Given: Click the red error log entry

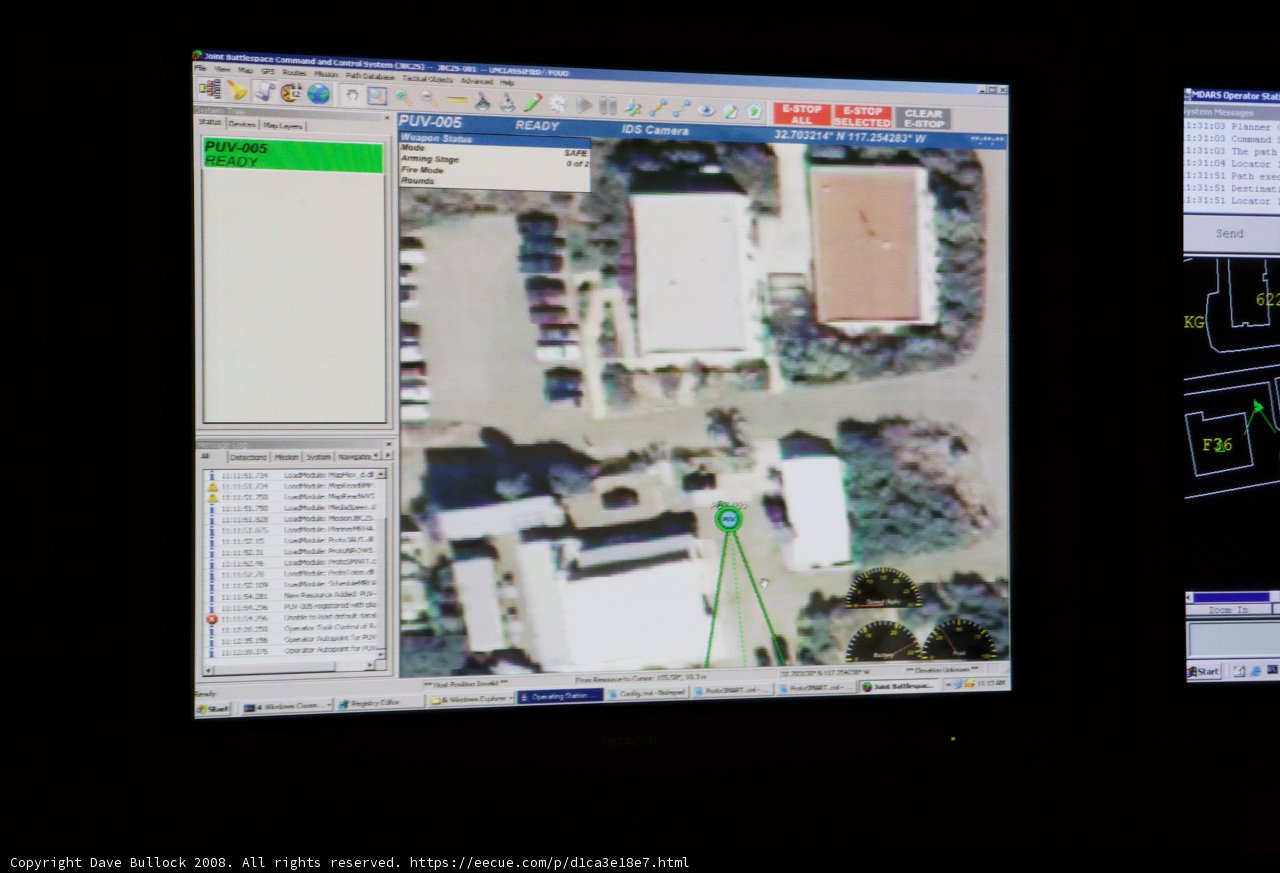Looking at the screenshot, I should pos(290,619).
